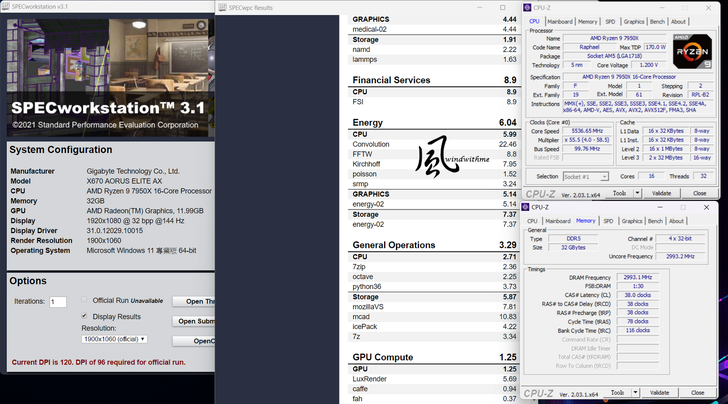The image size is (728, 404).
Task: Click the Close button in lower CPU-Z
Action: pyautogui.click(x=697, y=392)
